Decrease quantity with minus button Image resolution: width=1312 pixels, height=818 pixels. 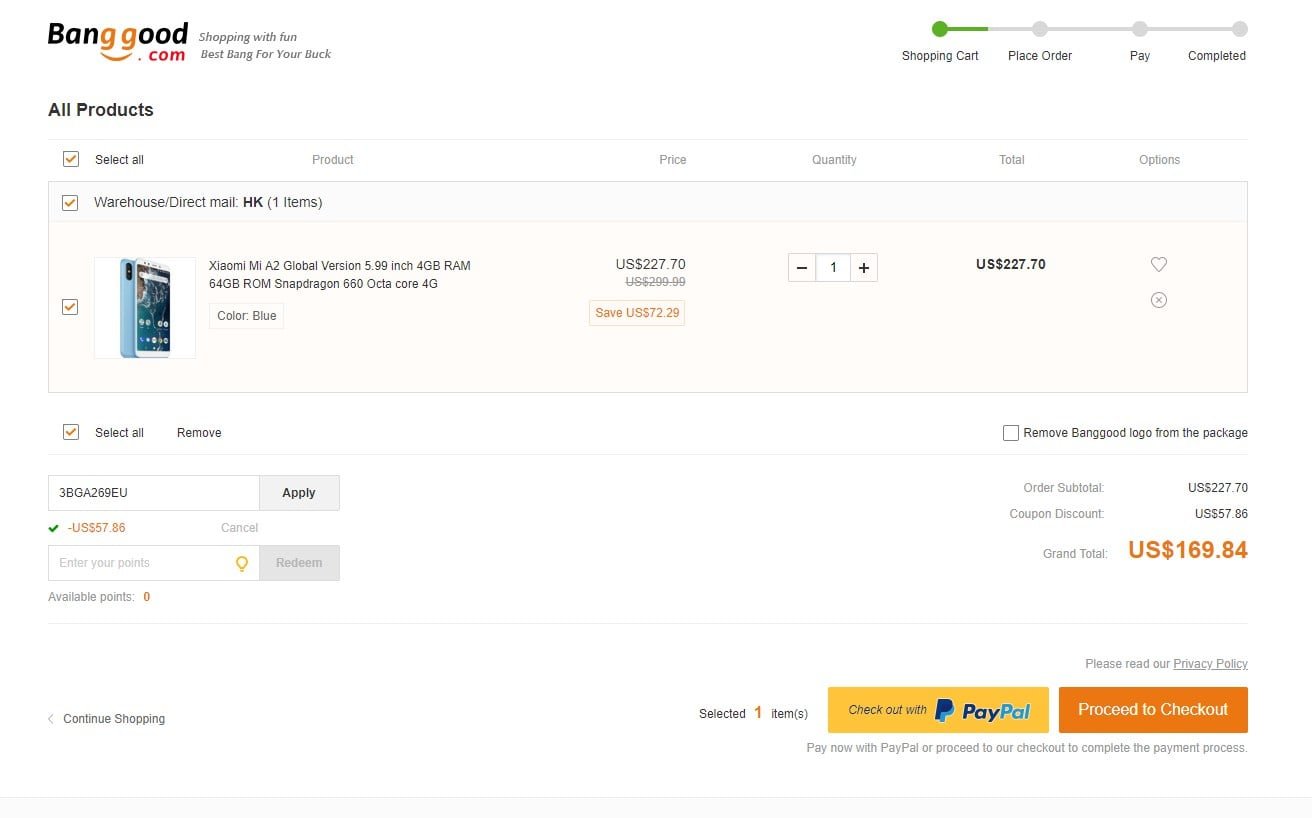(802, 268)
